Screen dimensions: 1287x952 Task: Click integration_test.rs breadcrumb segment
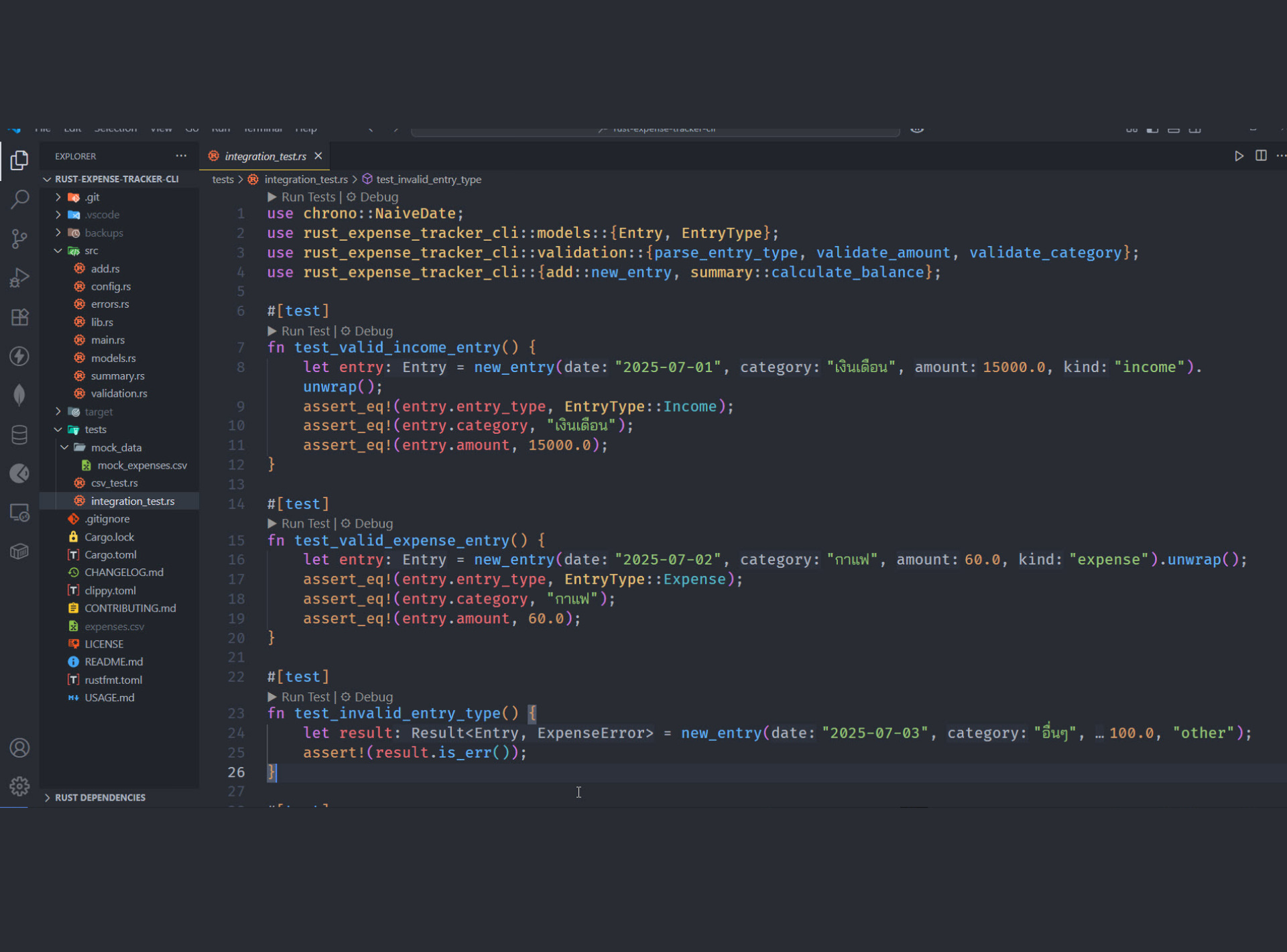(299, 180)
